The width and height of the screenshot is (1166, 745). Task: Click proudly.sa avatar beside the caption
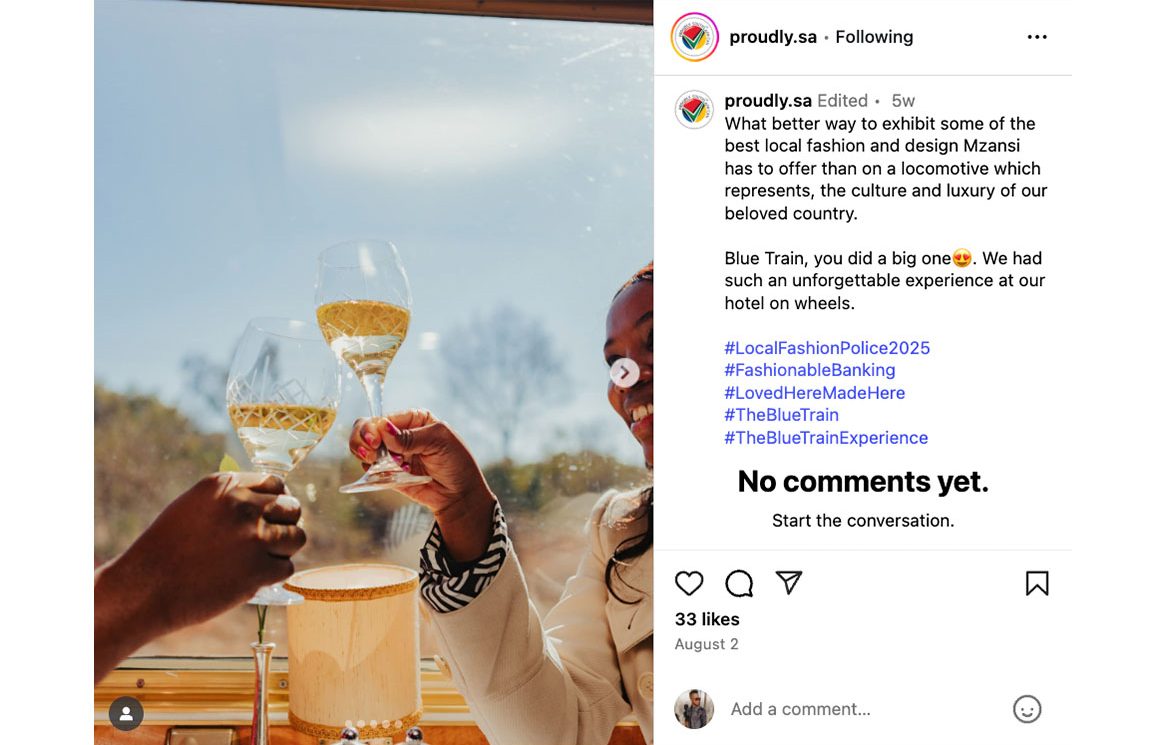[694, 109]
